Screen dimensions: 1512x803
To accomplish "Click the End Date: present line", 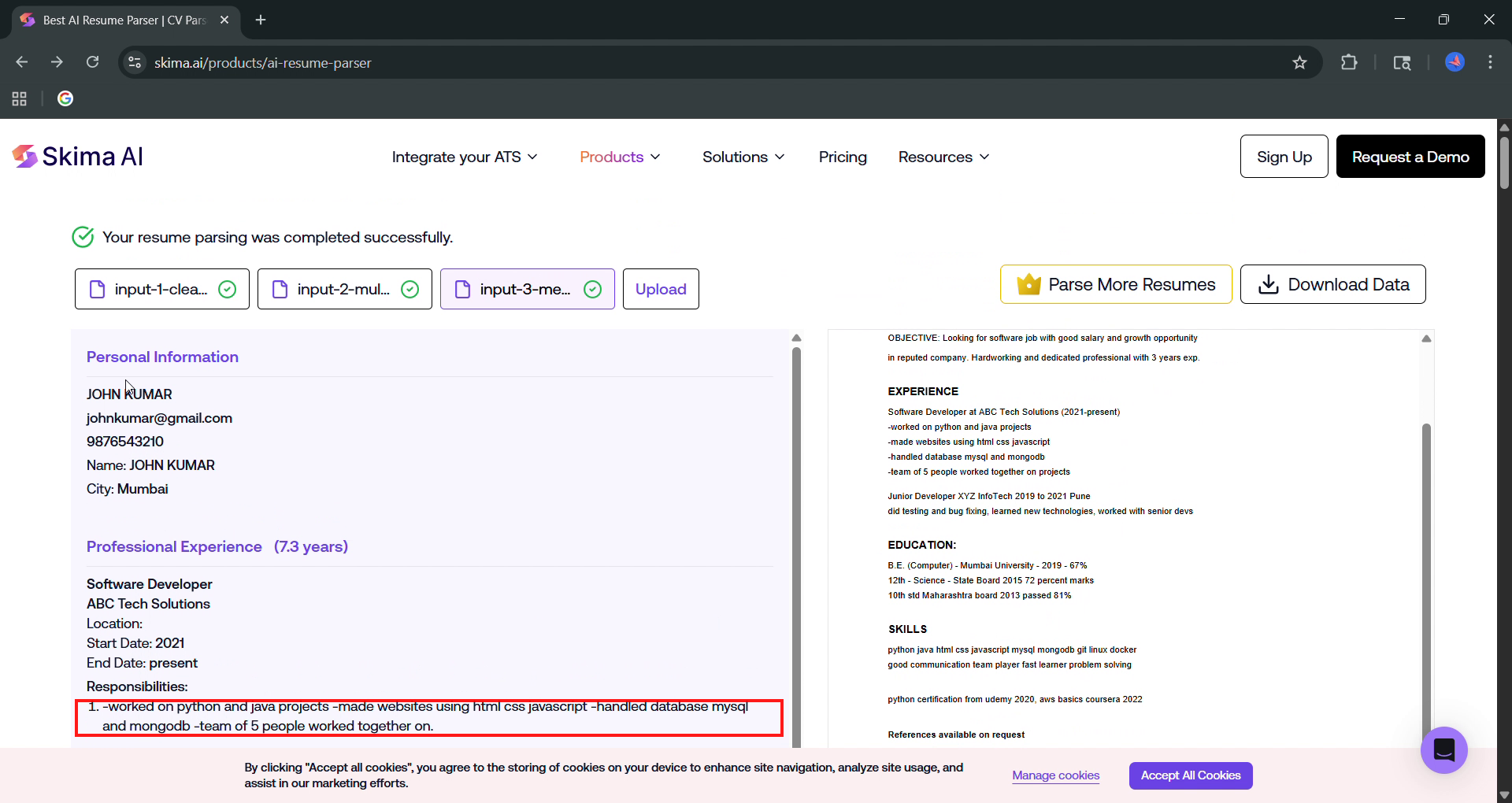I will 142,663.
